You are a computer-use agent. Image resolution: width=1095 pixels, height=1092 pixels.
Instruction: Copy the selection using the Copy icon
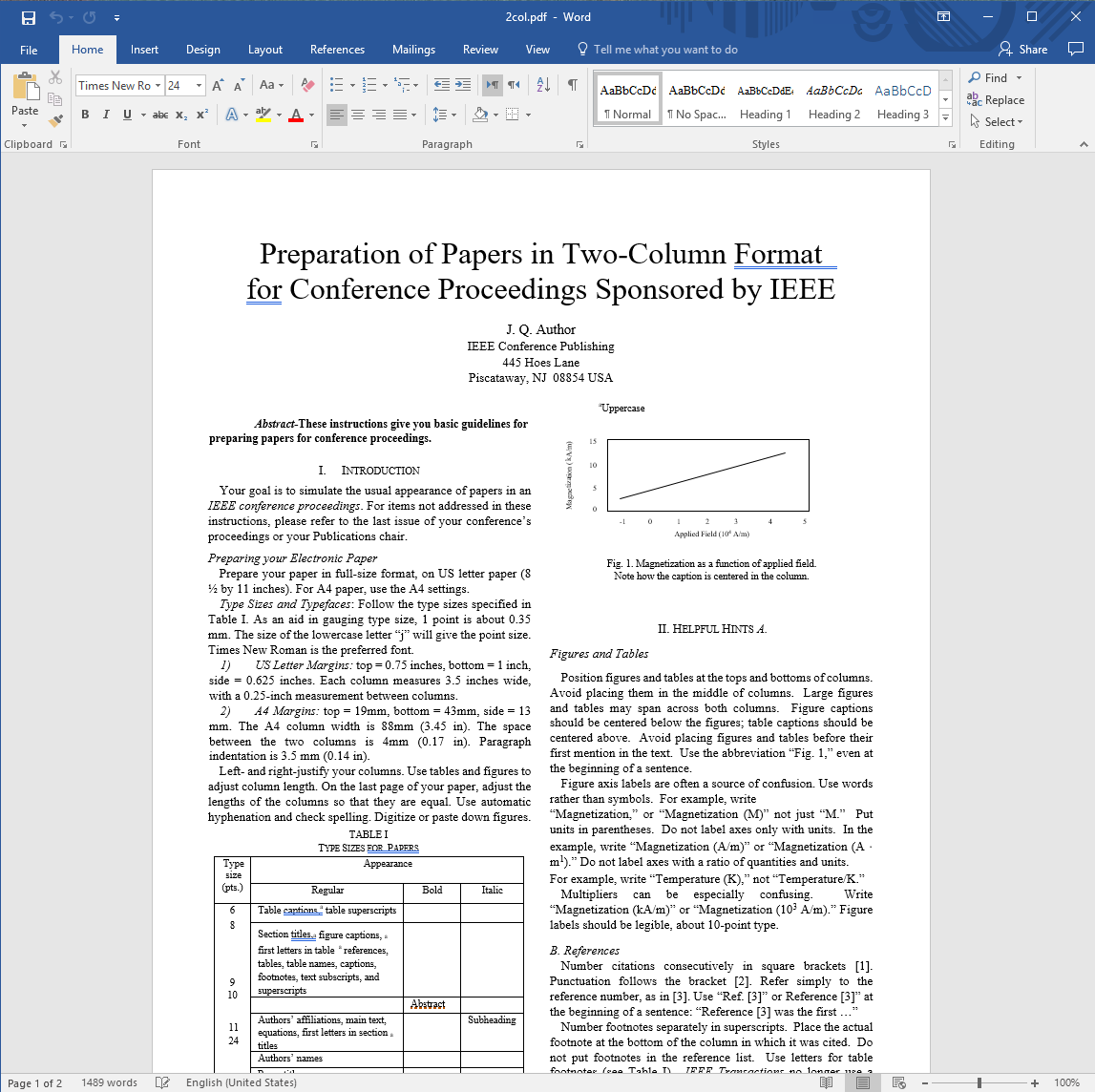[55, 99]
